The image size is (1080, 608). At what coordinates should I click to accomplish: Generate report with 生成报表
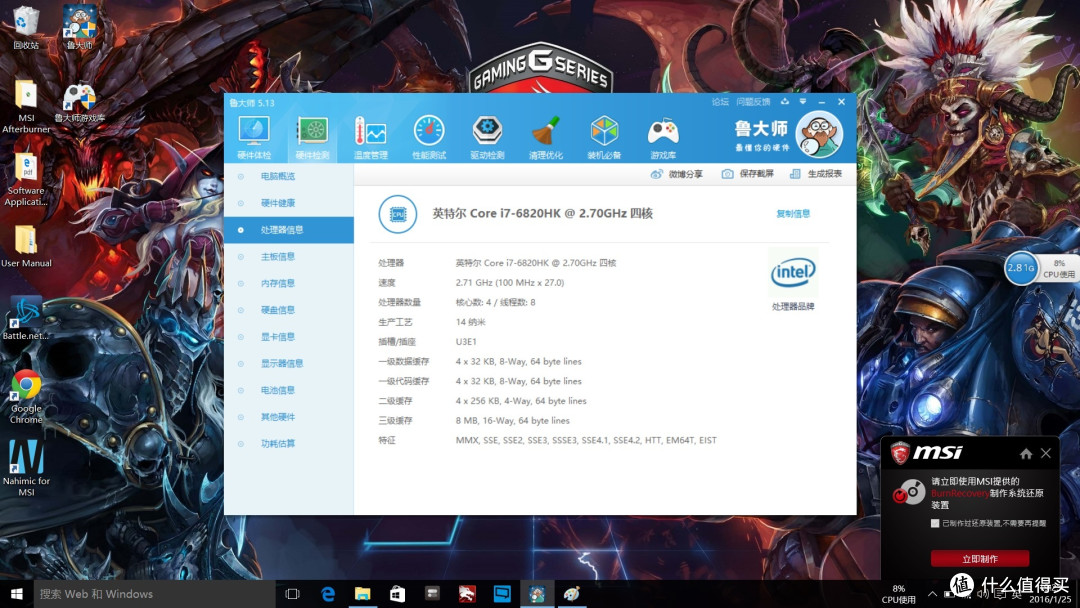click(x=816, y=174)
